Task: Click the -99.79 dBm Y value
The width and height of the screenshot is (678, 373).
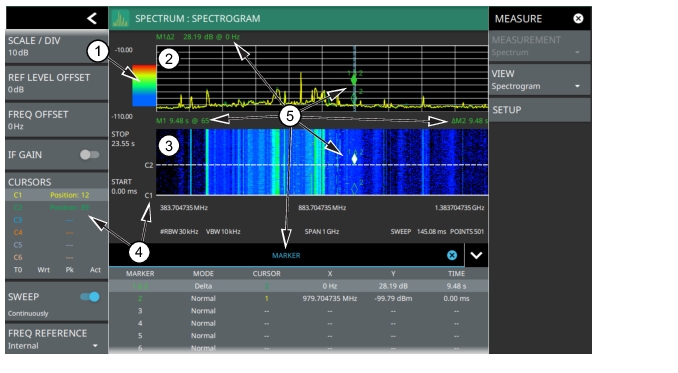Action: click(x=393, y=299)
